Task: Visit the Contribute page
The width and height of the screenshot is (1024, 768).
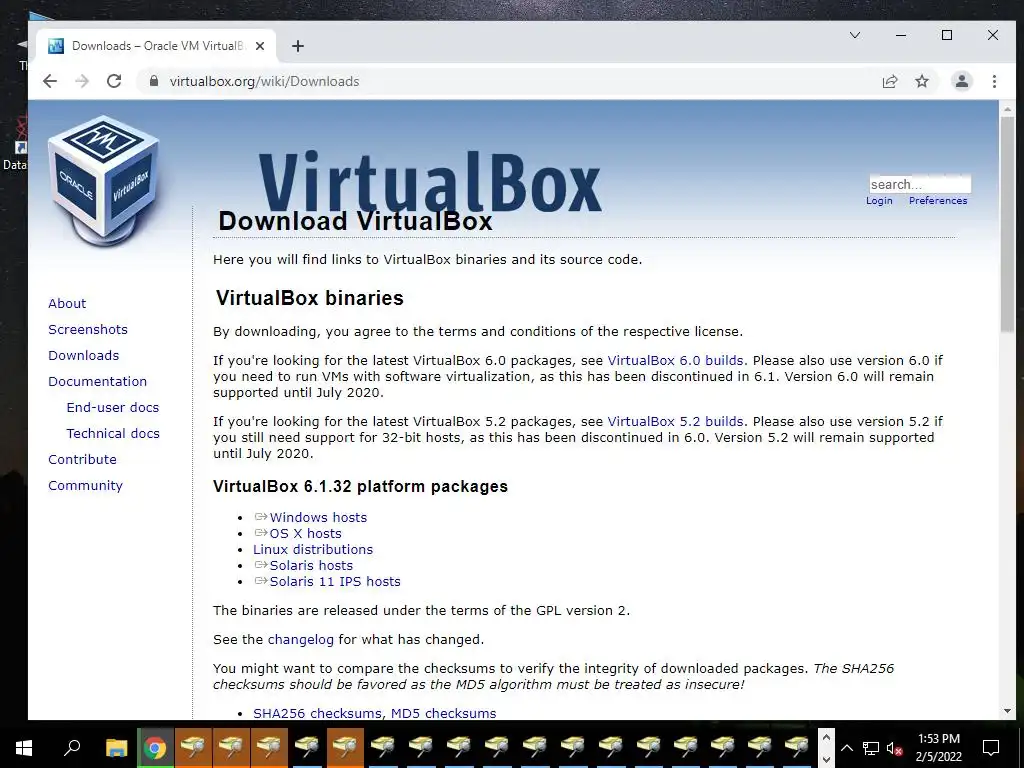Action: tap(82, 459)
